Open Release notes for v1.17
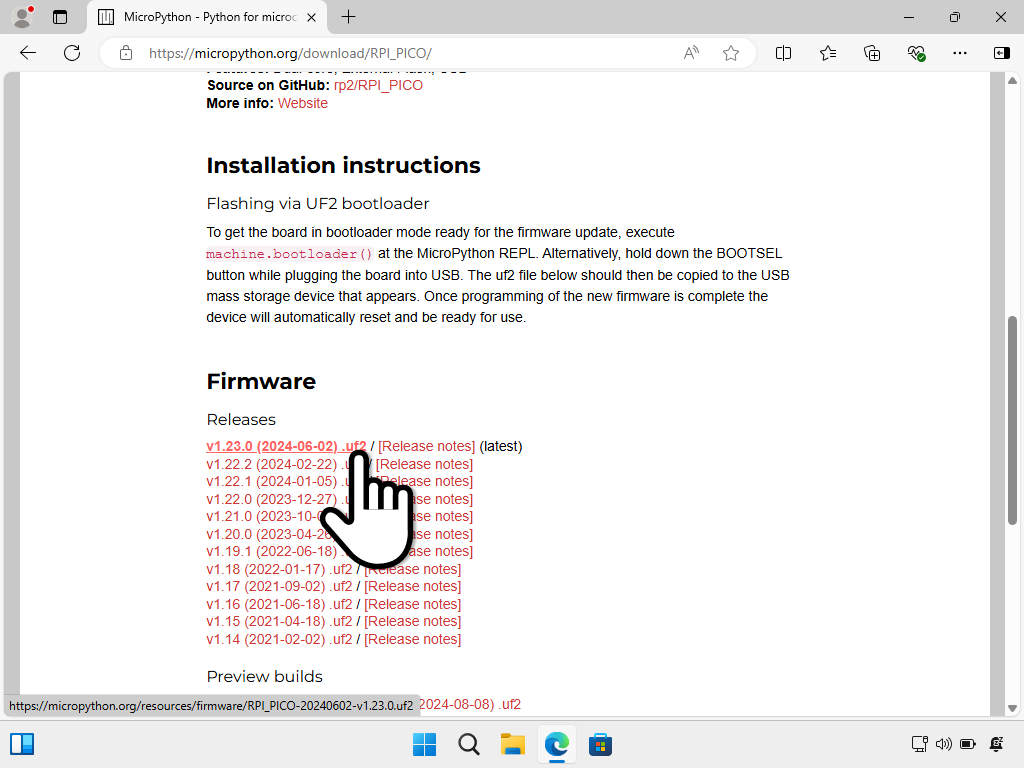 [413, 586]
